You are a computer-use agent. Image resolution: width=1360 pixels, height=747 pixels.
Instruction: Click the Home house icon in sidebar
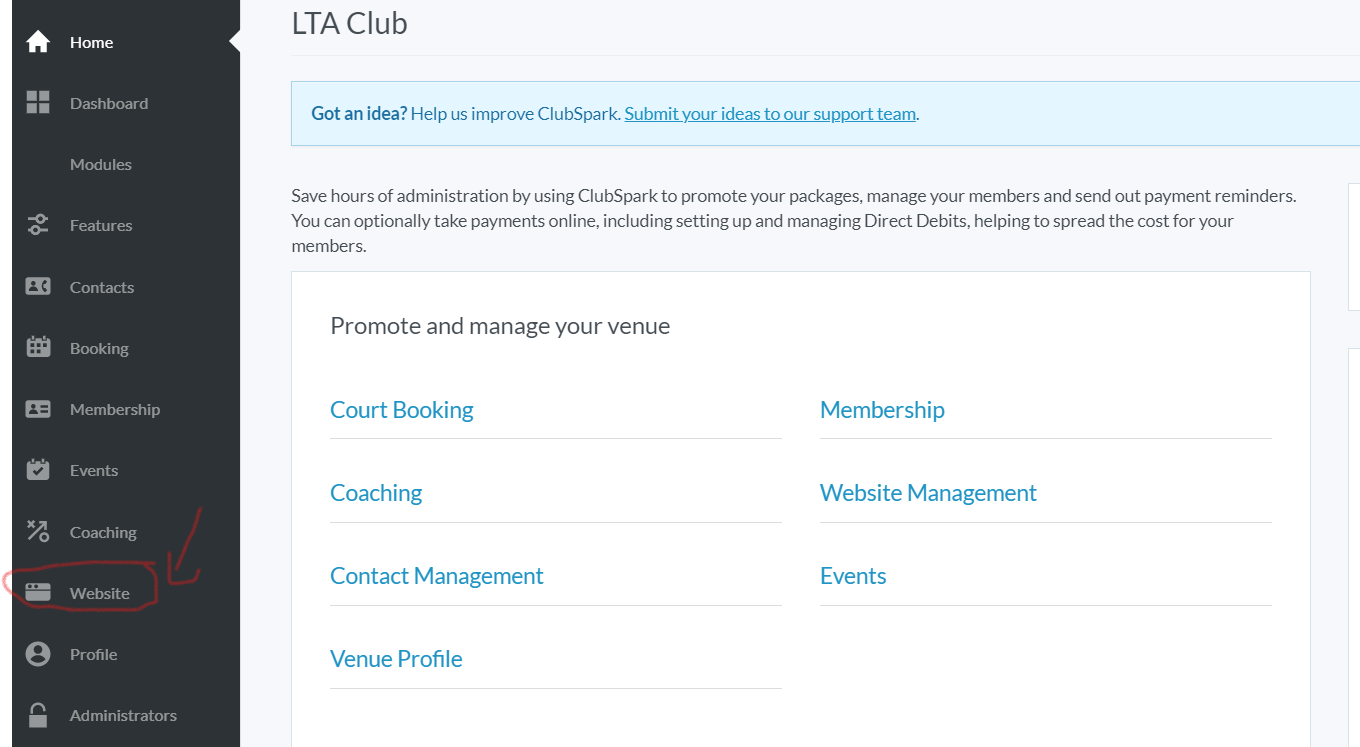38,42
